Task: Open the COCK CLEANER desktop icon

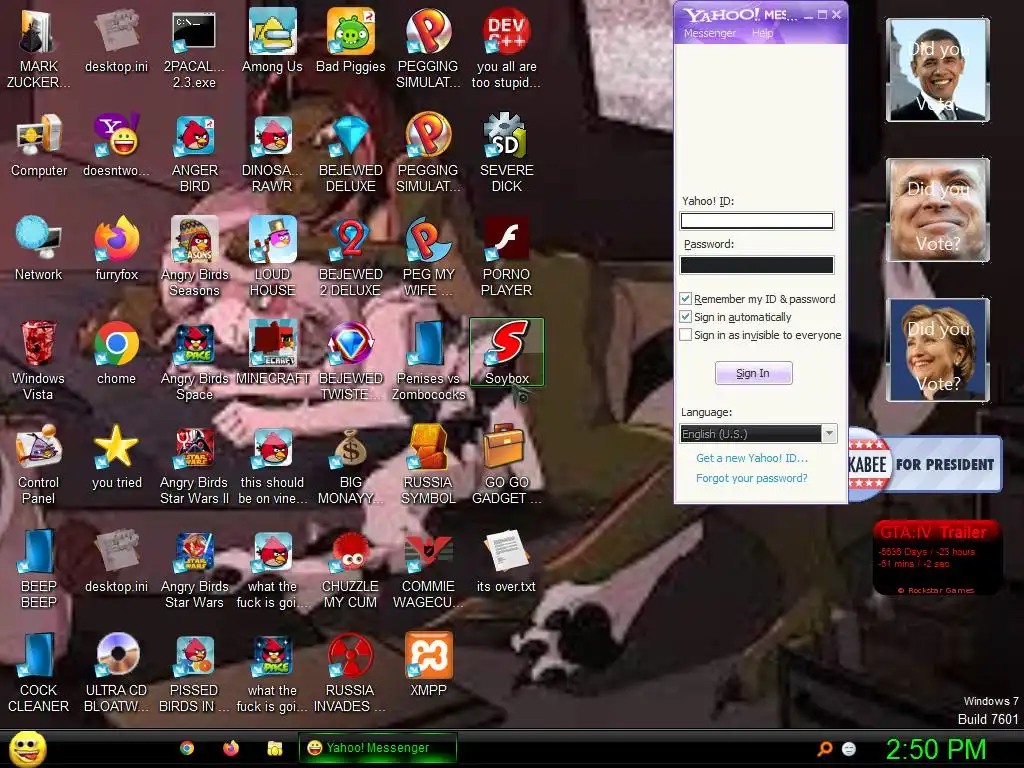Action: [39, 672]
